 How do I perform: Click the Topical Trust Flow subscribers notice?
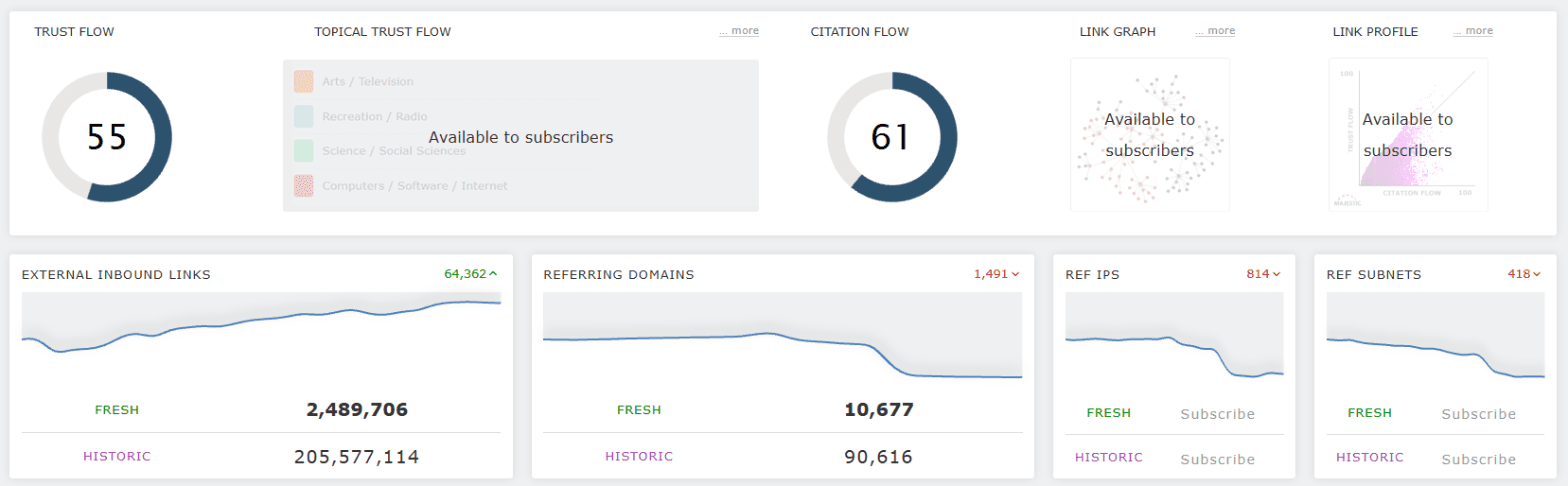click(x=520, y=137)
